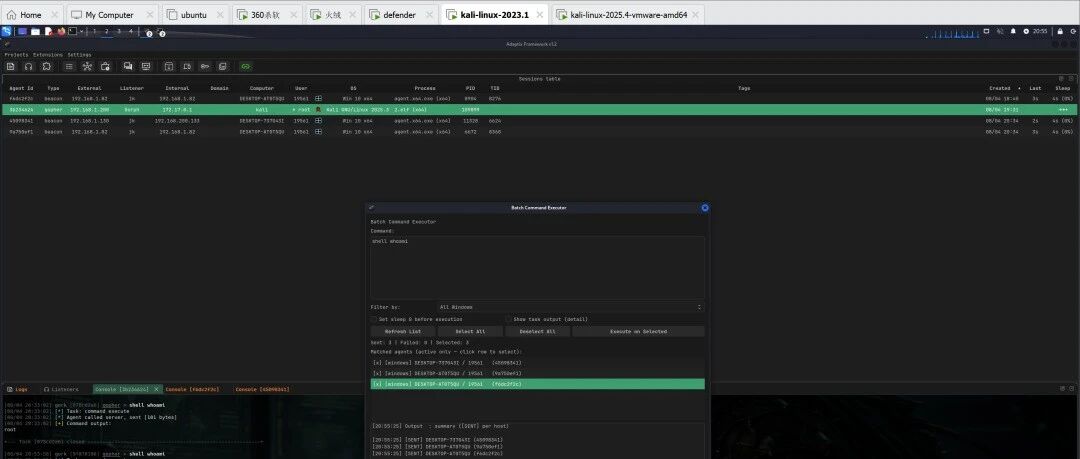Click the volume speaker icon in Kali panel
Image resolution: width=1080 pixels, height=459 pixels.
1000,31
